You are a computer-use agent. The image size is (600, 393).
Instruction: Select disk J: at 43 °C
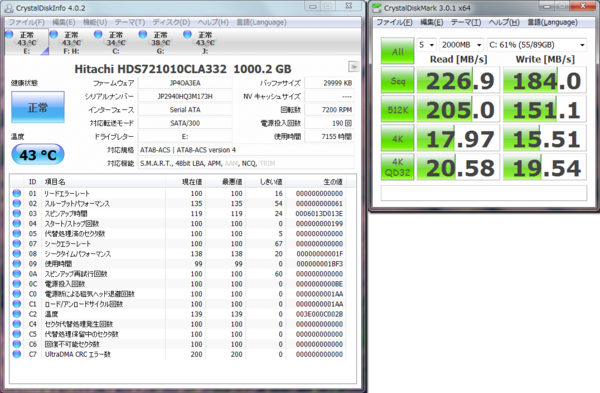point(205,42)
